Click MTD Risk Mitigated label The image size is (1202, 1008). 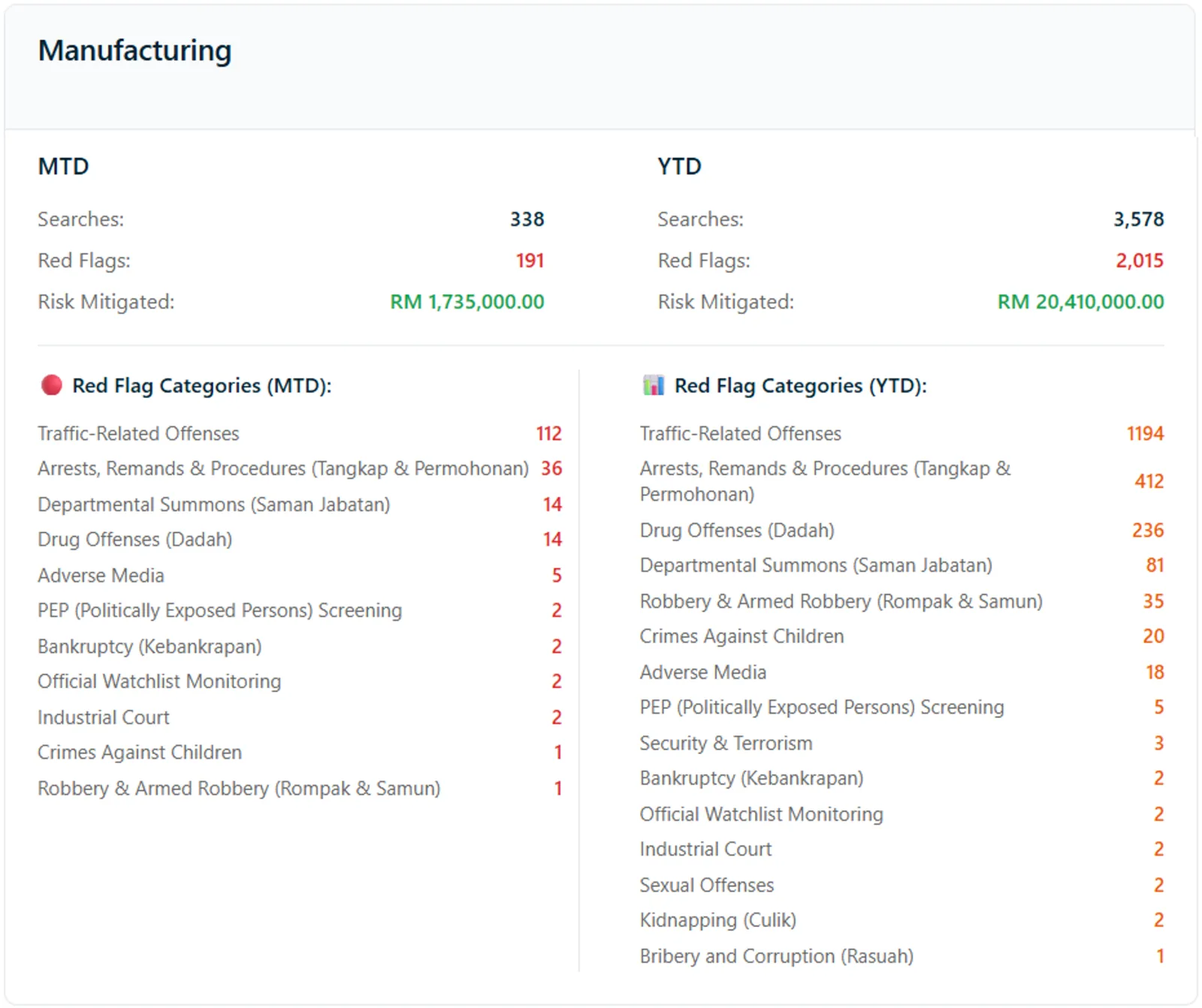tap(106, 302)
